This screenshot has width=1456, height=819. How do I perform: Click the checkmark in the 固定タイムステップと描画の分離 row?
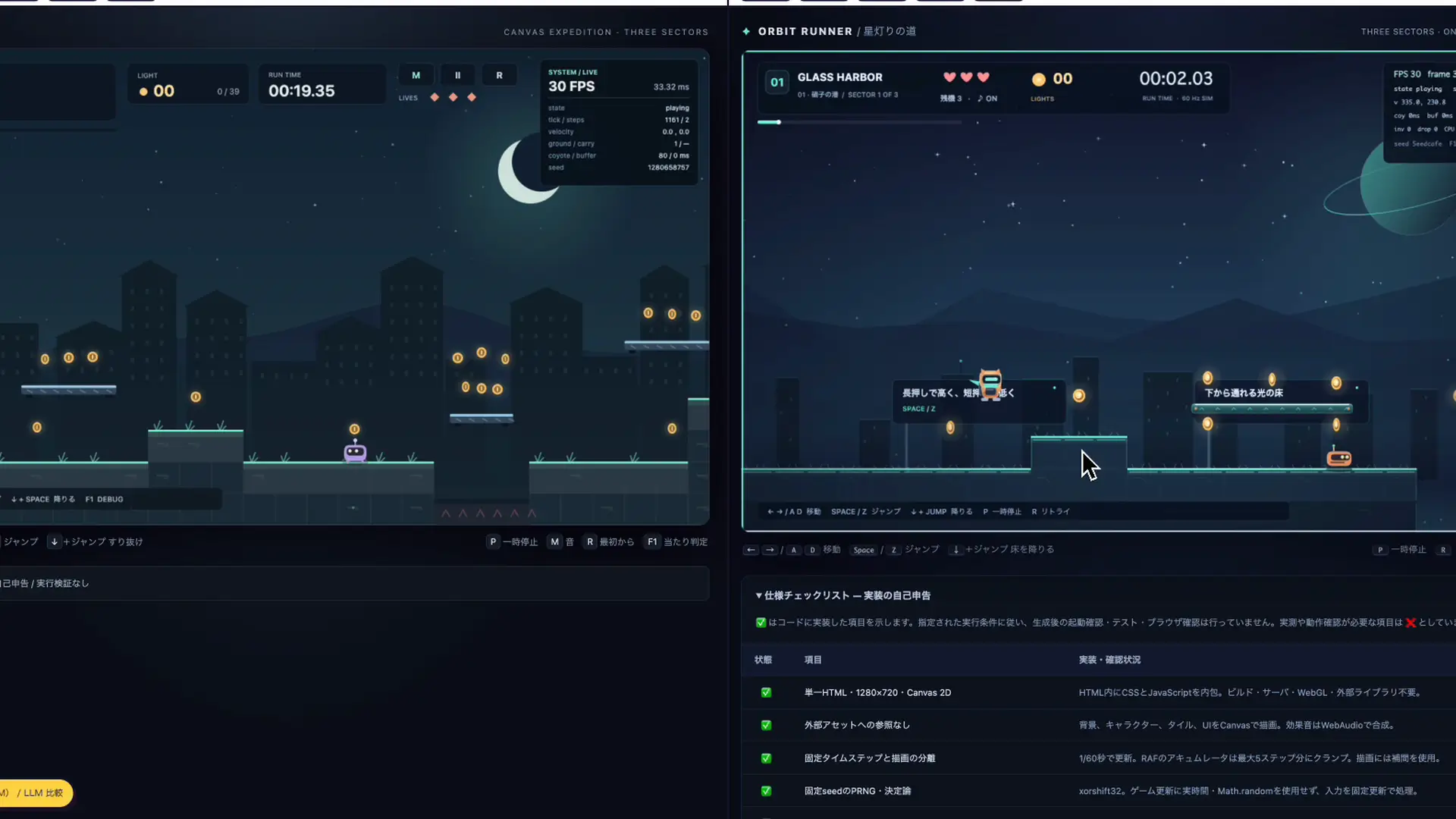coord(766,758)
